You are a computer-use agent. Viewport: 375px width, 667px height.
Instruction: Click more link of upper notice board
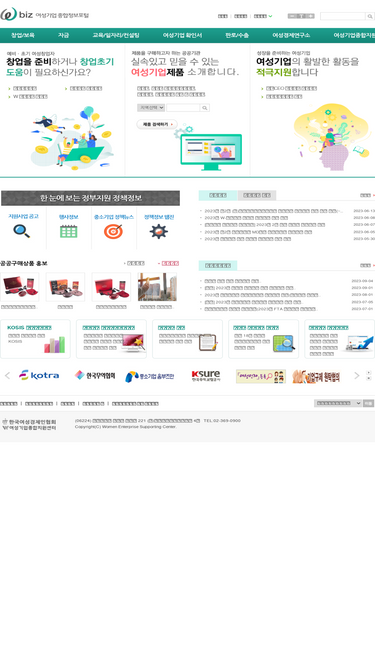(367, 195)
